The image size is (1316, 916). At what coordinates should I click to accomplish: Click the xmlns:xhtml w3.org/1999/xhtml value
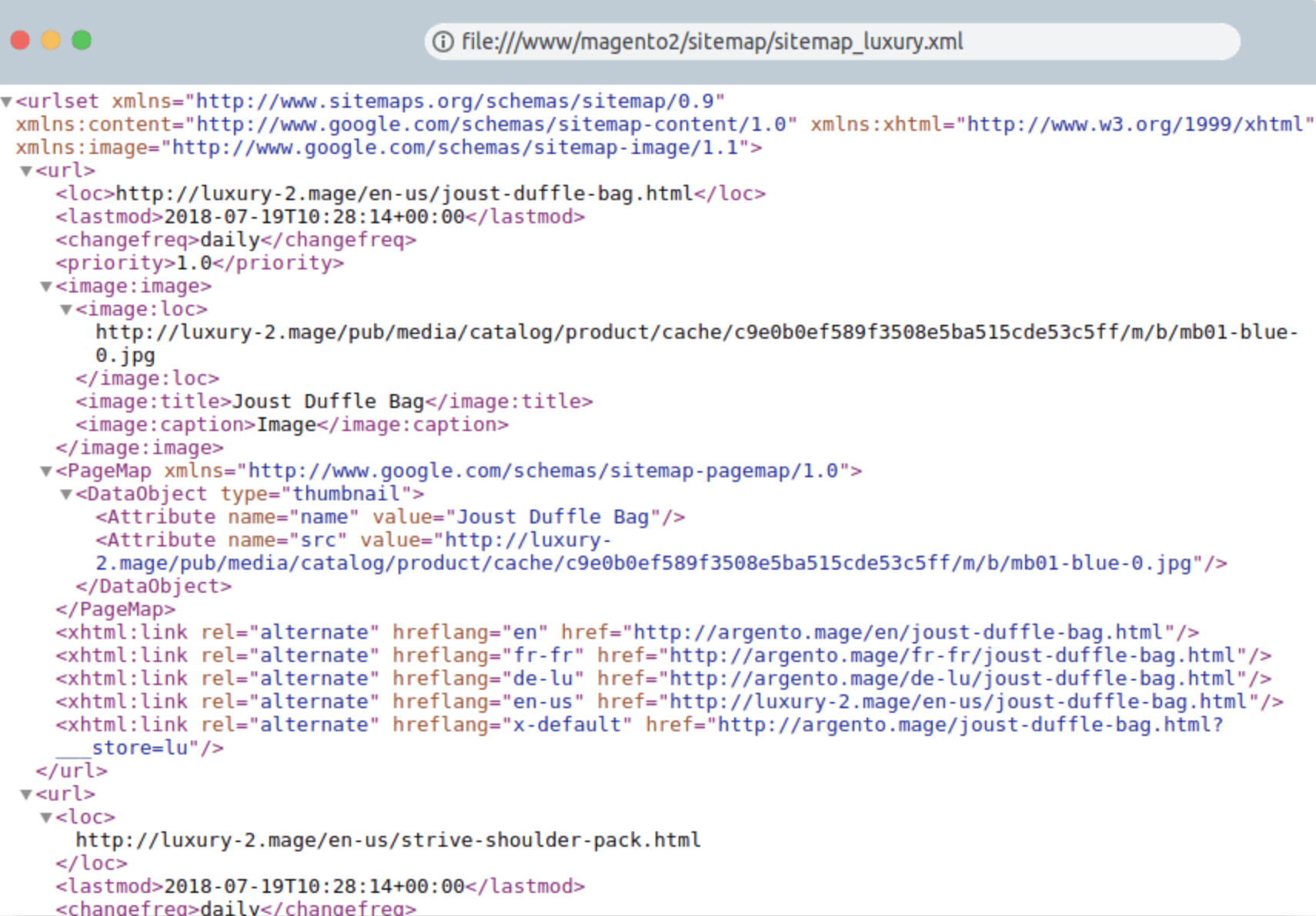(1135, 125)
